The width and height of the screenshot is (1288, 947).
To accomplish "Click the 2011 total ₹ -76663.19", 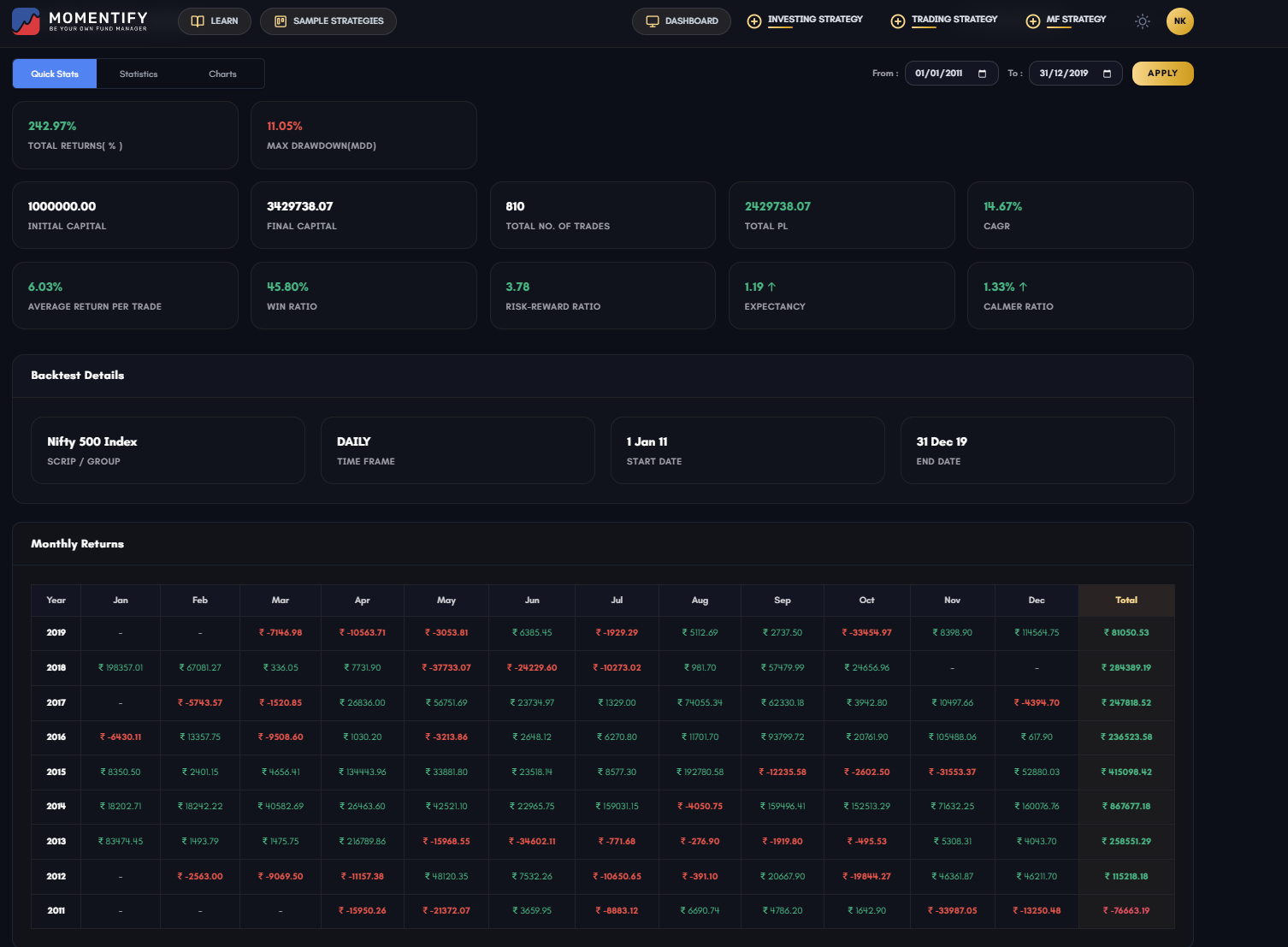I will [x=1126, y=911].
